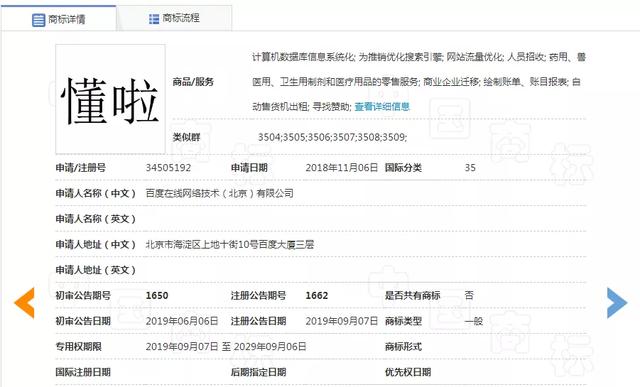Click the 申请人地址（英文） label
The width and height of the screenshot is (640, 387).
click(96, 270)
